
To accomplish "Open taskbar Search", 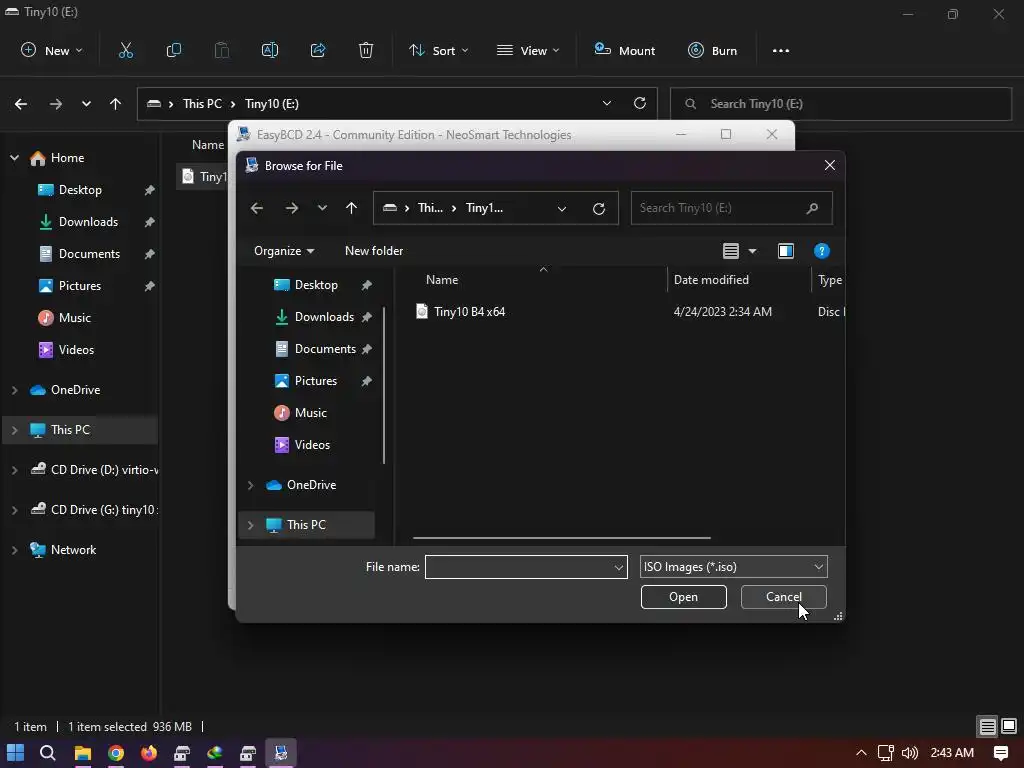I will click(48, 753).
